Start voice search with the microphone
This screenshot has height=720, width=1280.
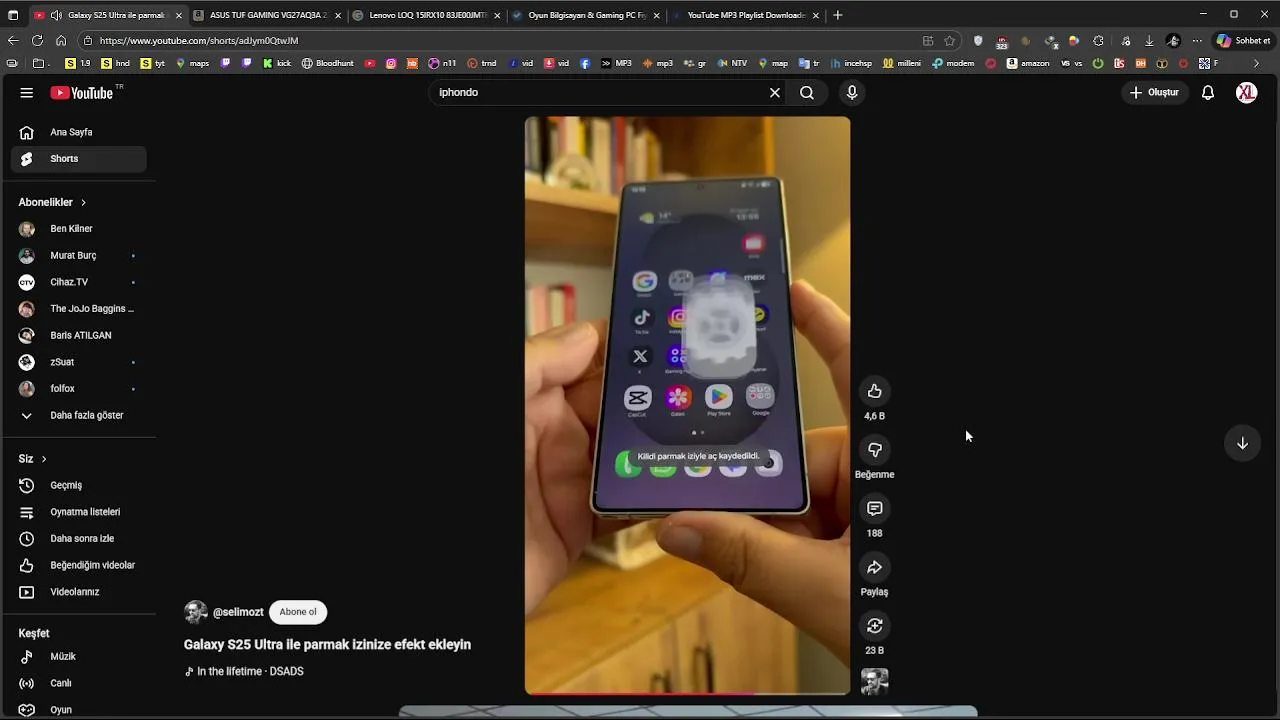coord(852,93)
